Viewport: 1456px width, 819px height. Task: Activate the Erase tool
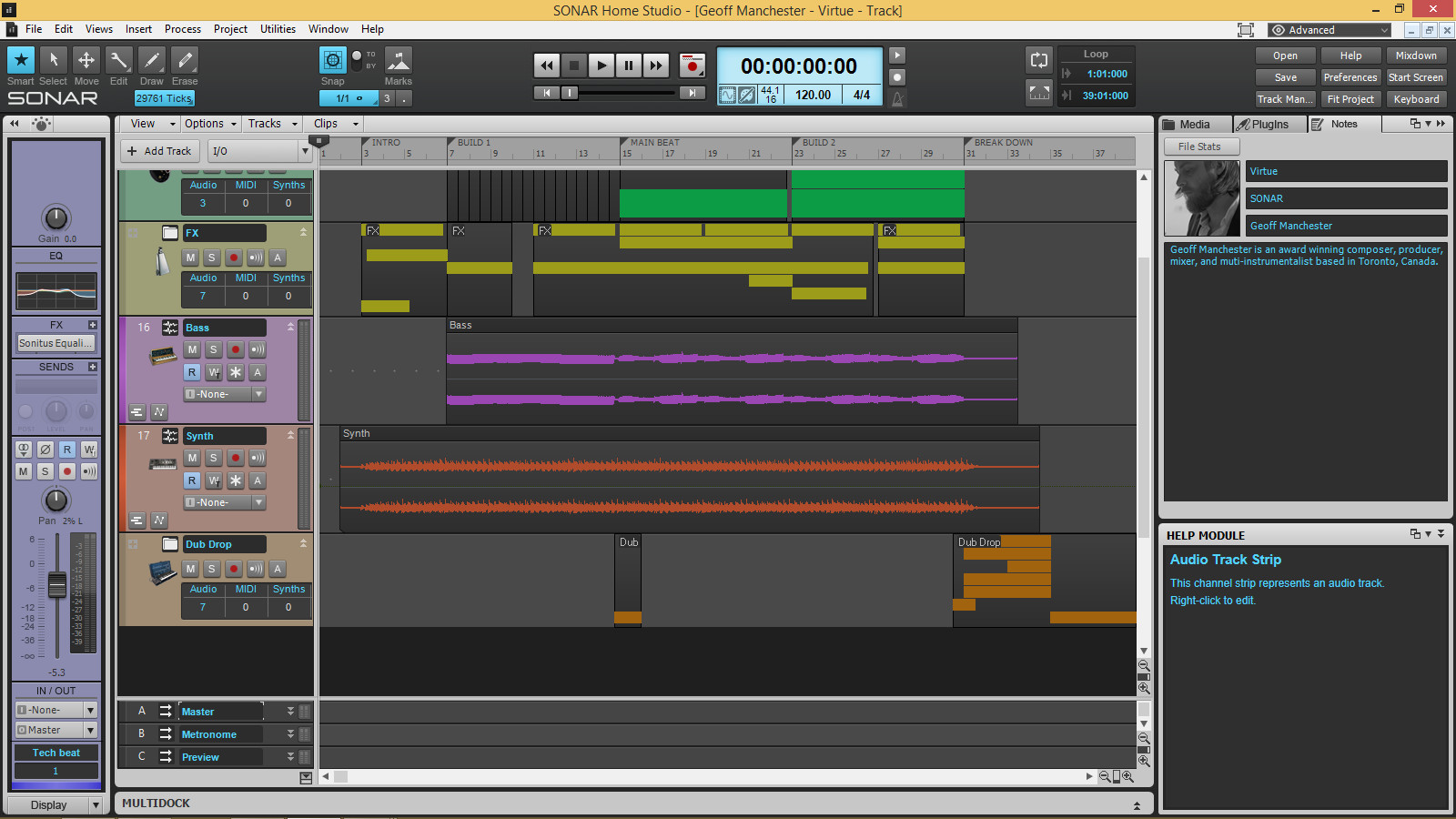click(x=184, y=59)
